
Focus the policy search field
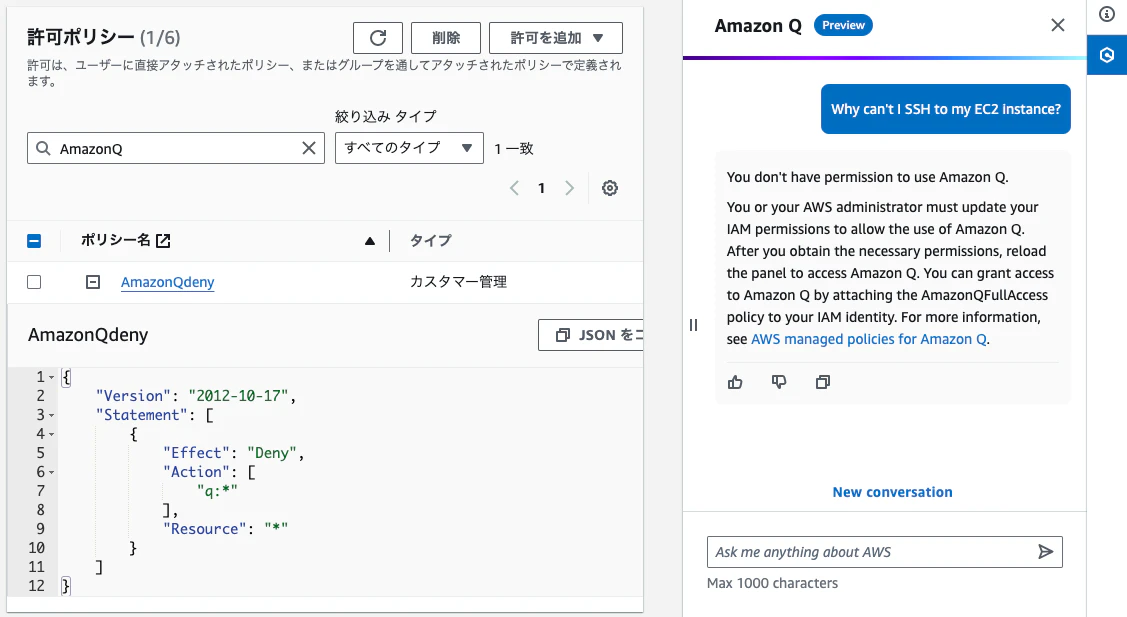tap(176, 148)
